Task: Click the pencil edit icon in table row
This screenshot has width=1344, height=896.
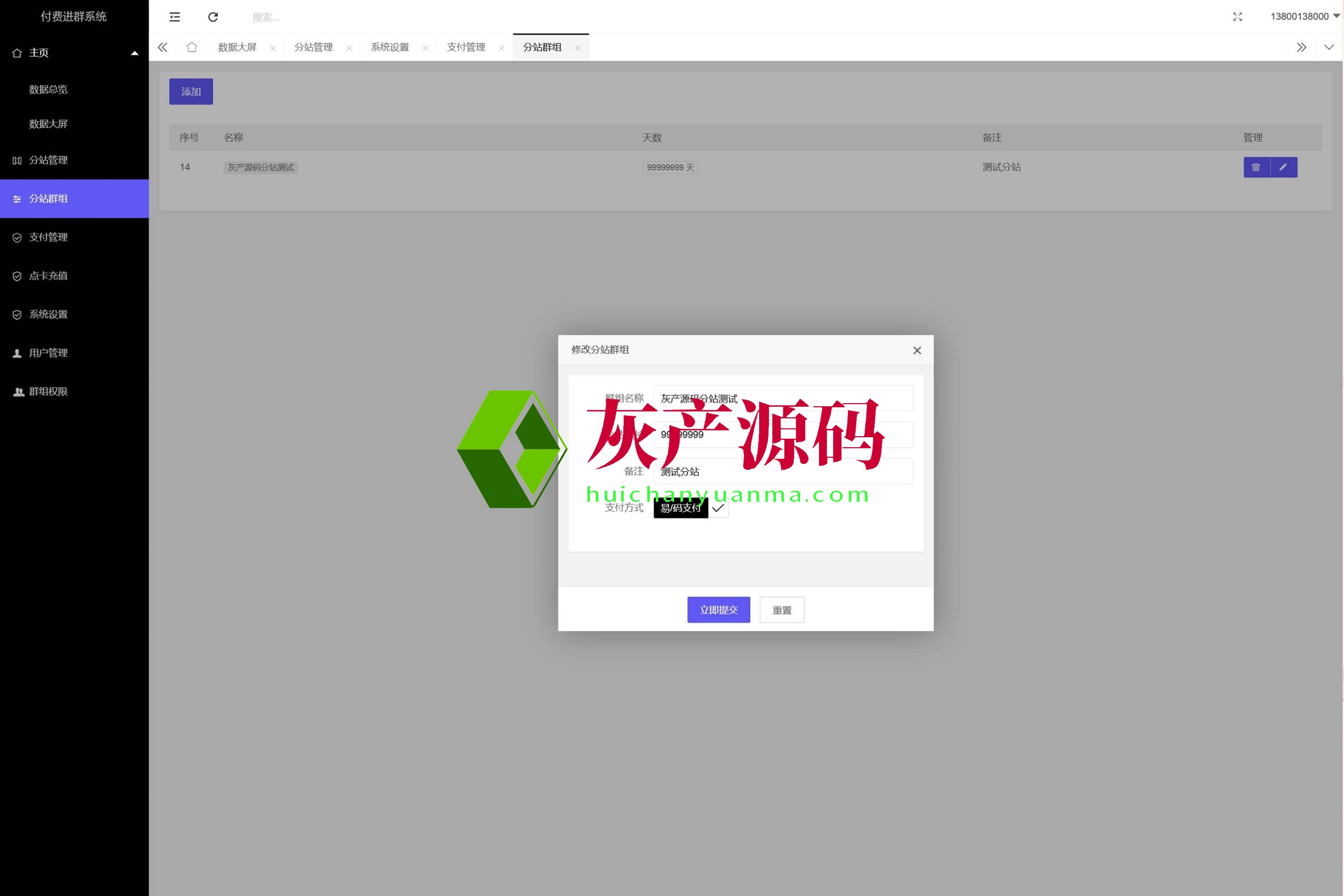Action: click(x=1284, y=167)
